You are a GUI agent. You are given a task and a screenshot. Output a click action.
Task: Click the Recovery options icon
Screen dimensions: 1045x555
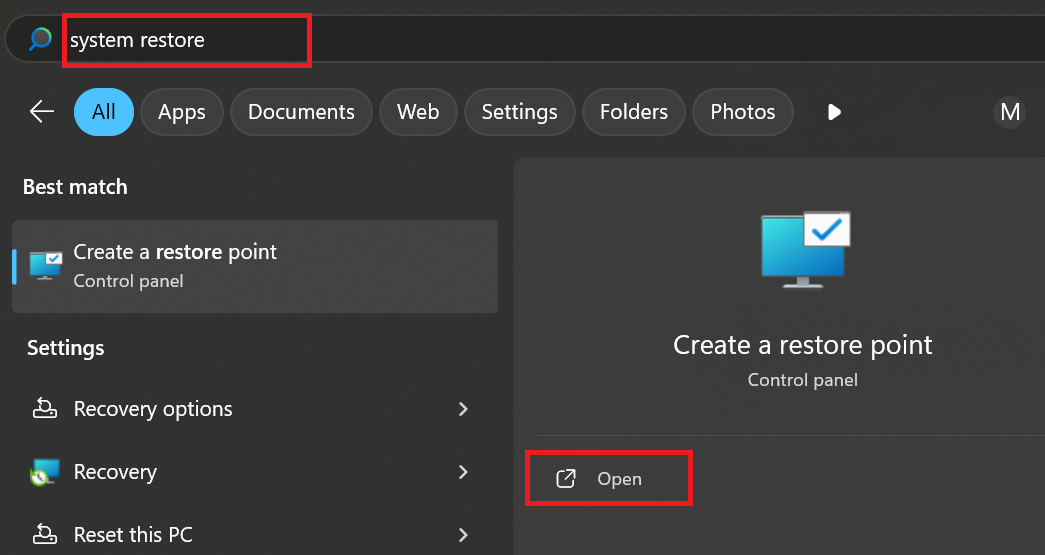click(45, 408)
